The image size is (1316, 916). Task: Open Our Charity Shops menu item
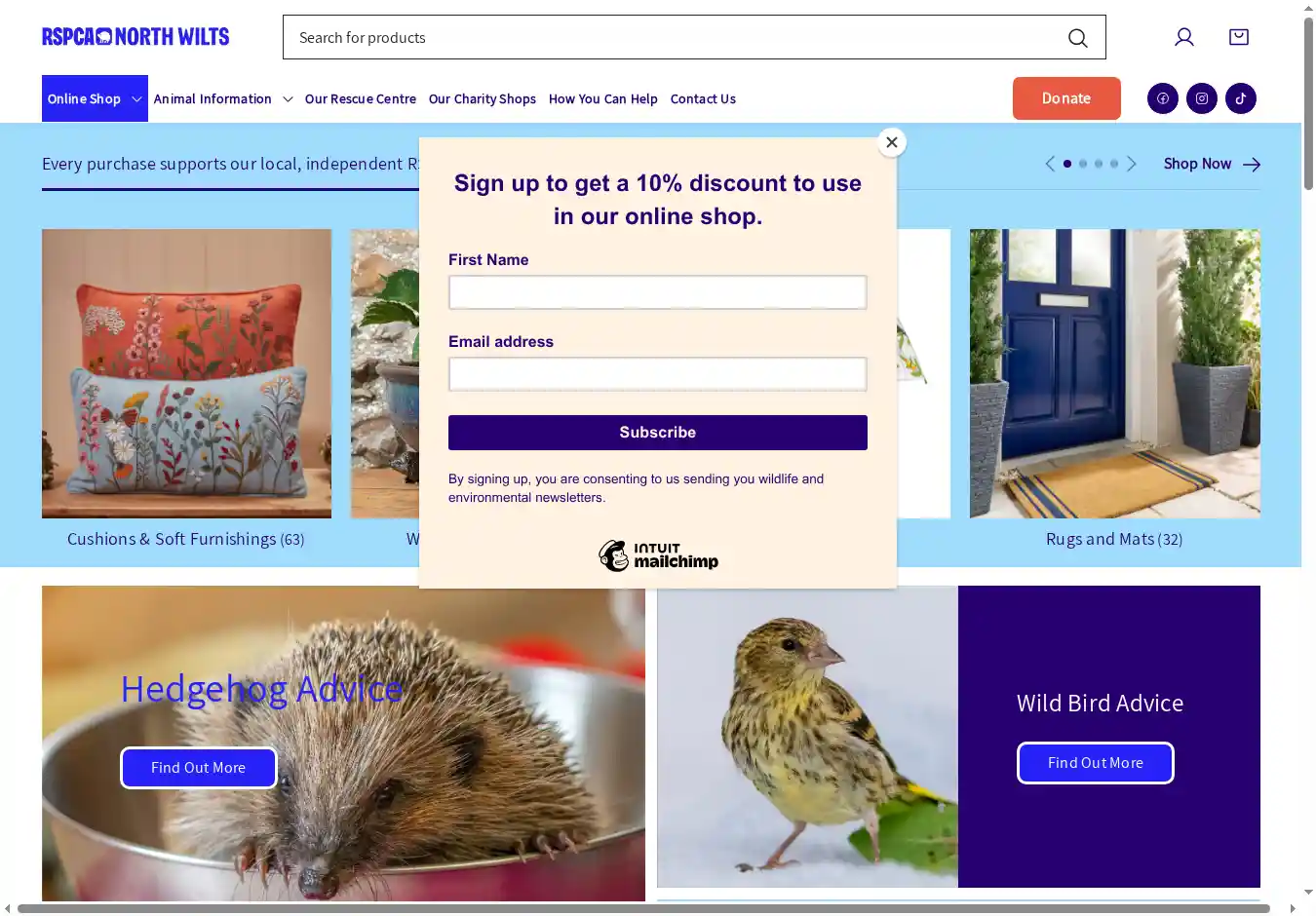click(483, 98)
